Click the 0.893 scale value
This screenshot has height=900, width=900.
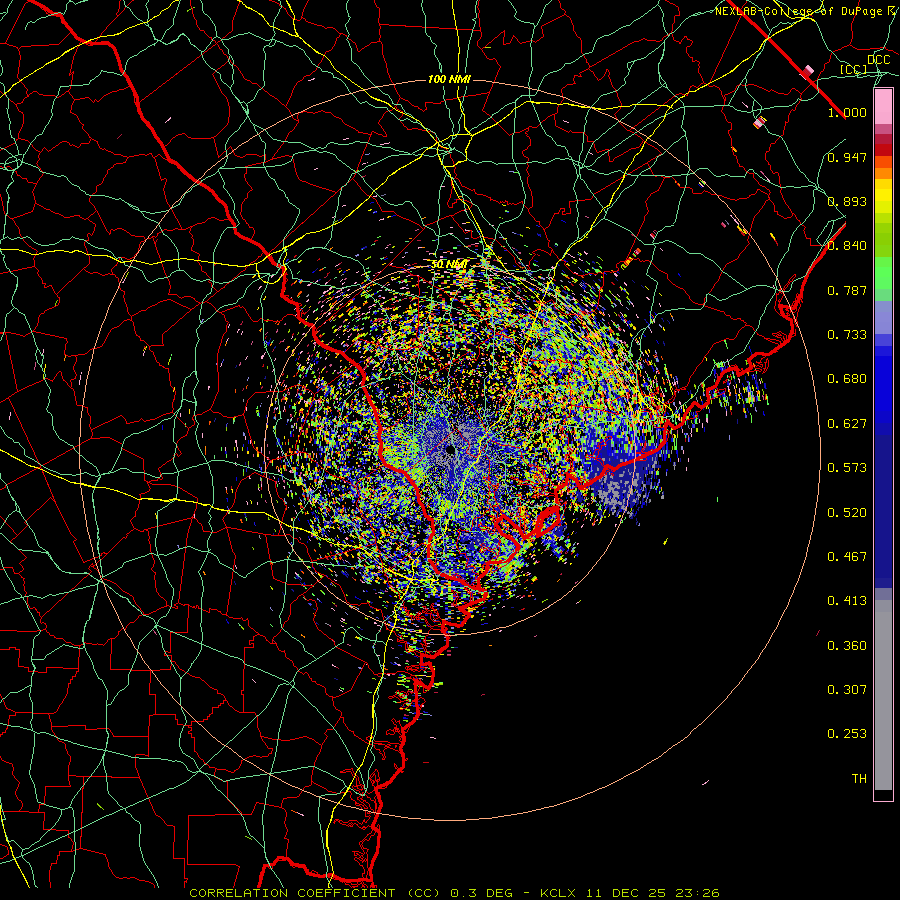[x=847, y=201]
